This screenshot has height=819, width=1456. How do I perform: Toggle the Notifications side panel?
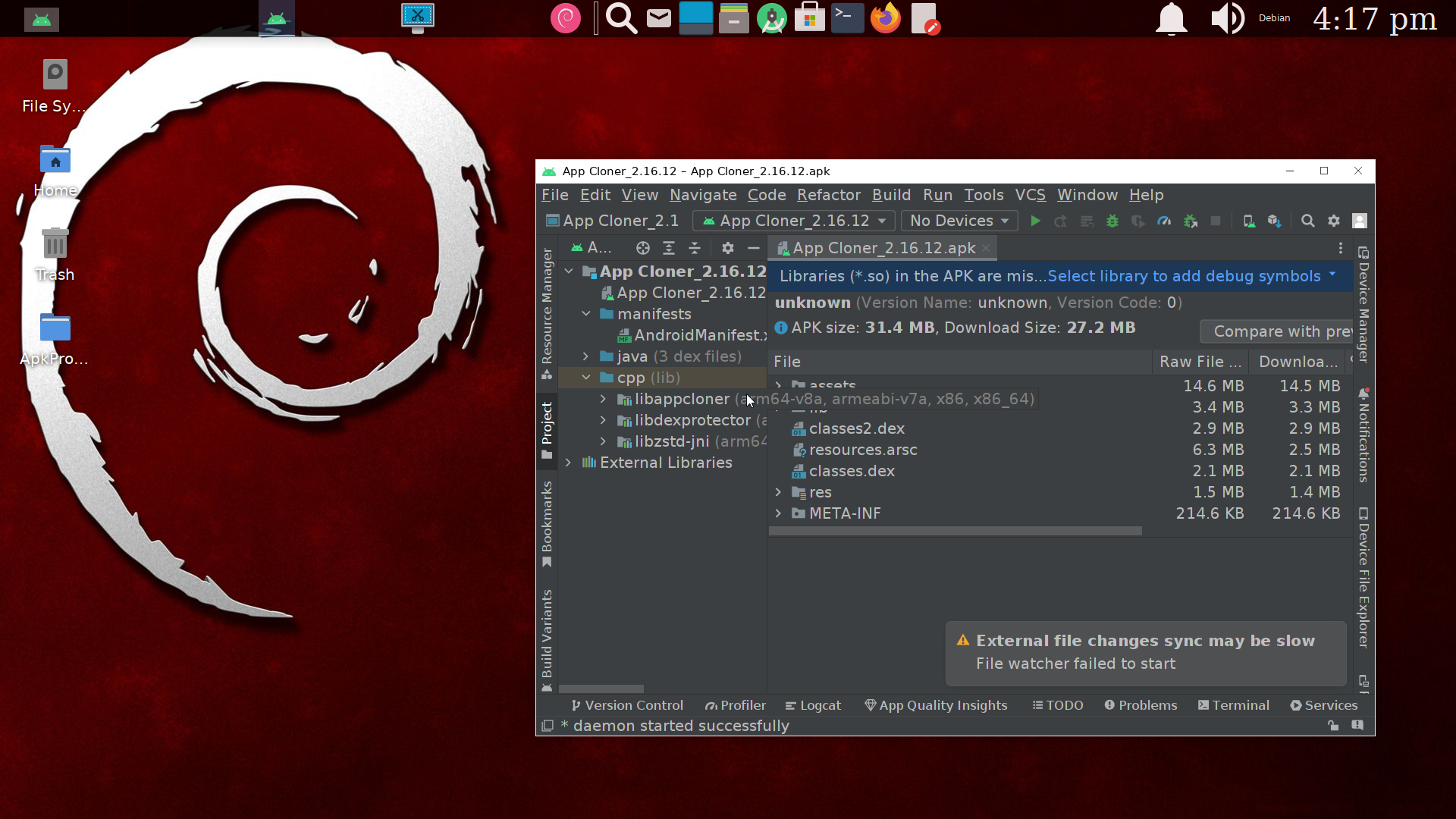click(1363, 436)
